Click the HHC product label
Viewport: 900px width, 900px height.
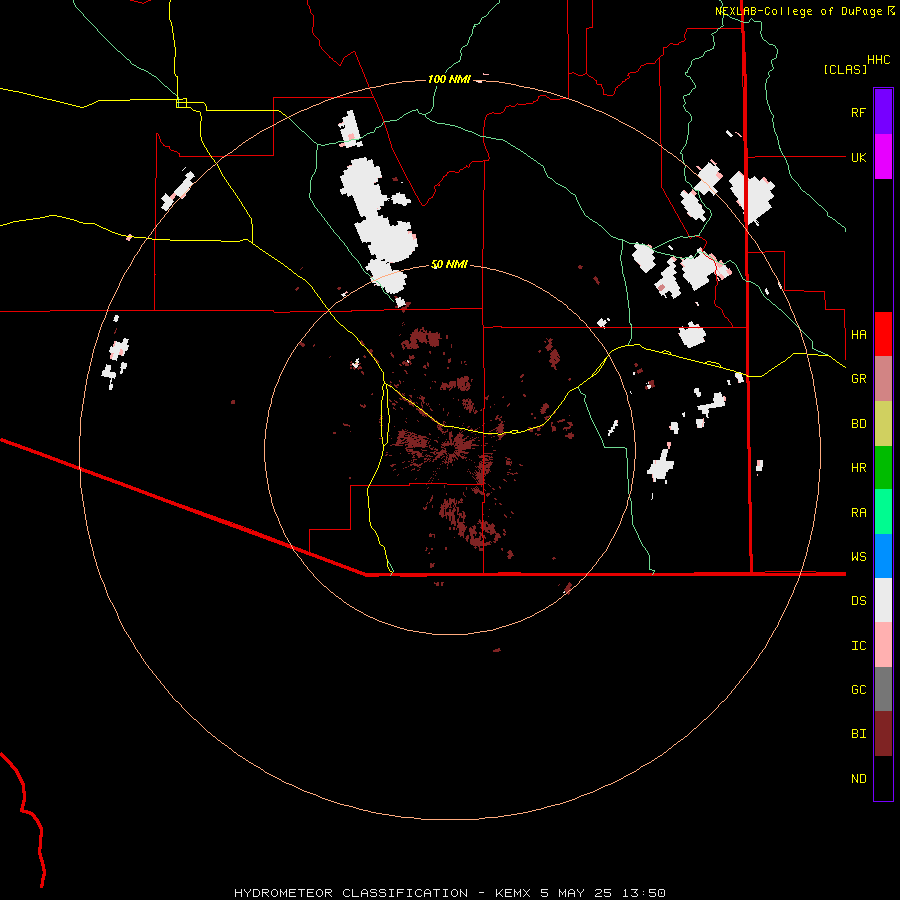pos(878,60)
